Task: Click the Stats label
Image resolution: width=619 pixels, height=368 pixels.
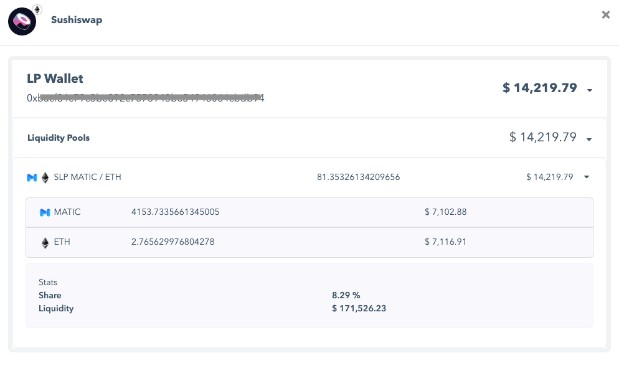Action: tap(48, 282)
